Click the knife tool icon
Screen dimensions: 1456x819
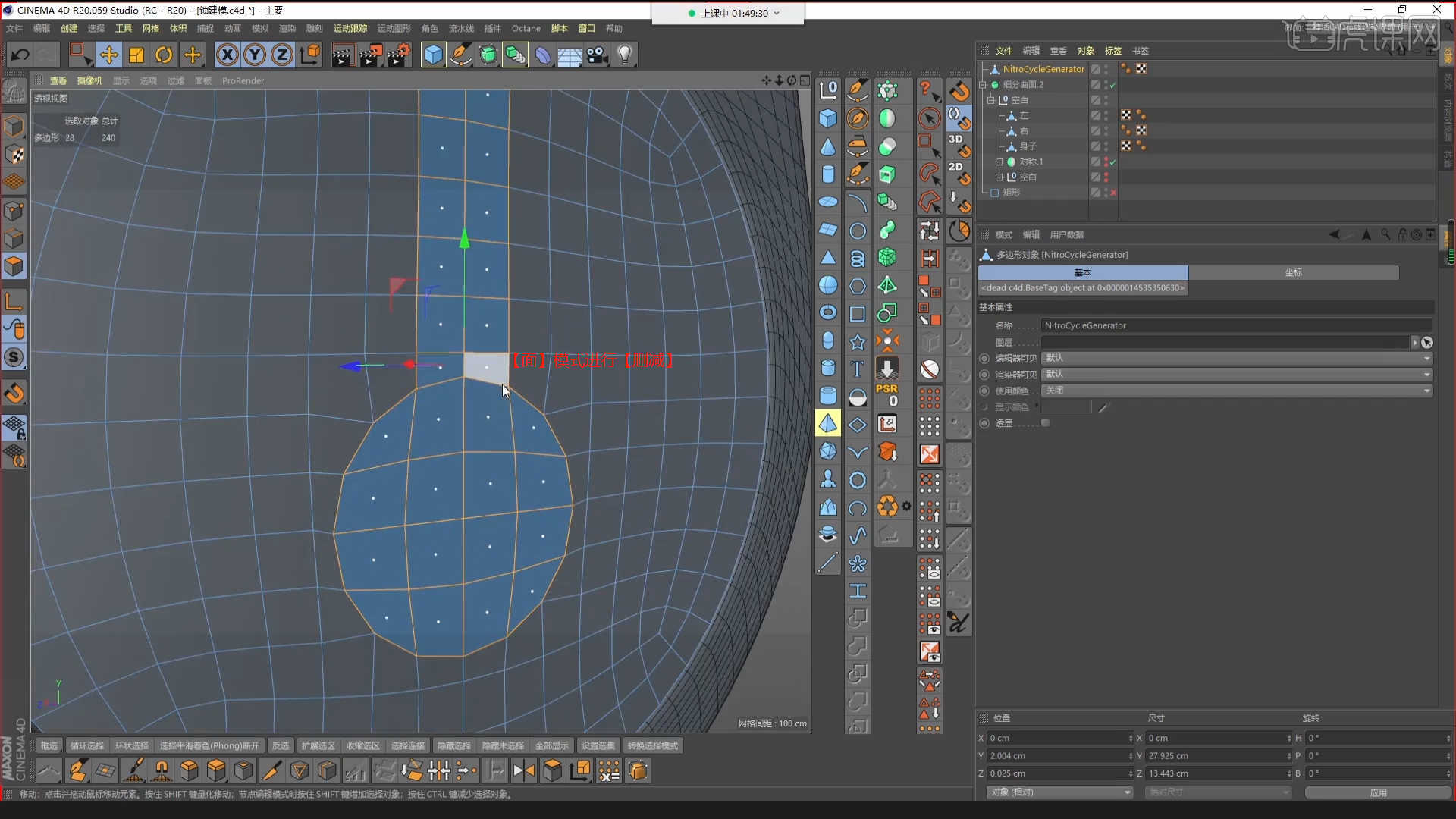click(271, 771)
